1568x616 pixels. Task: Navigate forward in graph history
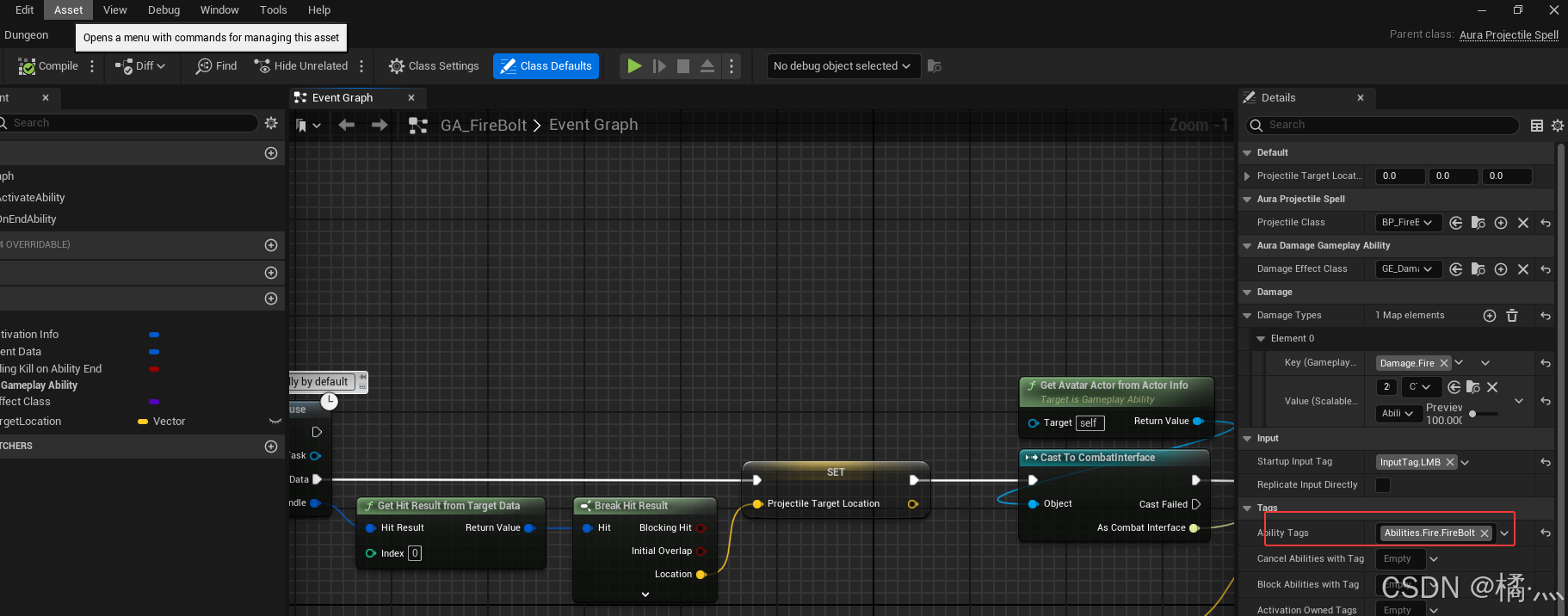(x=380, y=126)
